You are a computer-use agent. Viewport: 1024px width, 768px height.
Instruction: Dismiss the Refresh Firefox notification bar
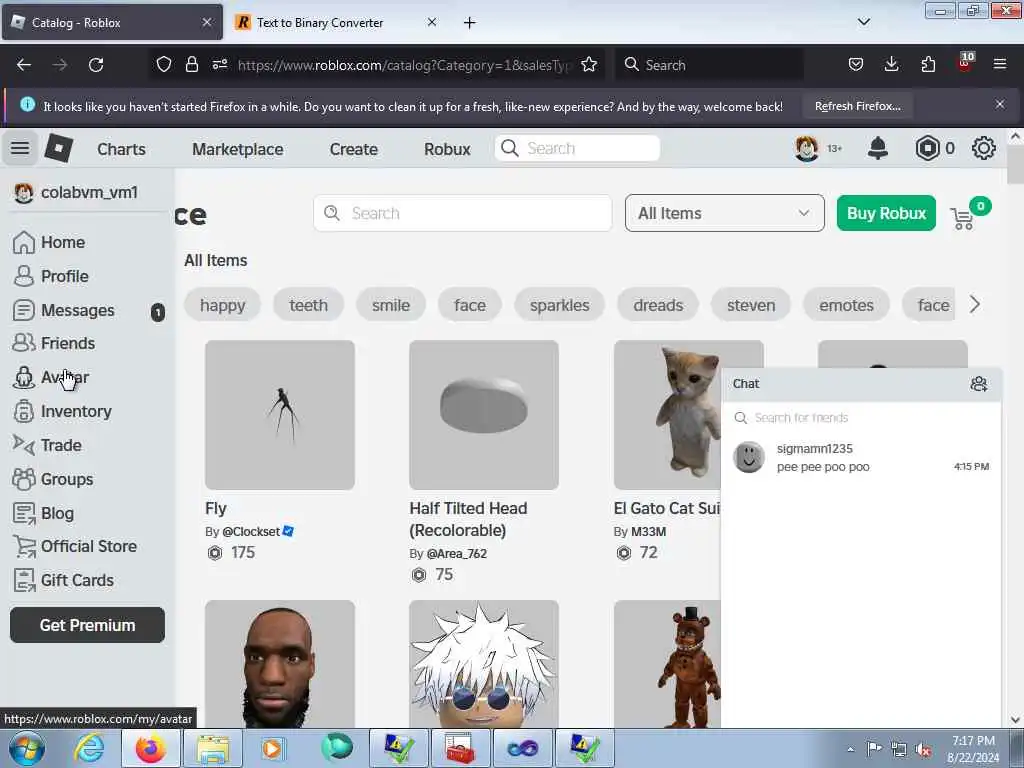(x=1000, y=104)
